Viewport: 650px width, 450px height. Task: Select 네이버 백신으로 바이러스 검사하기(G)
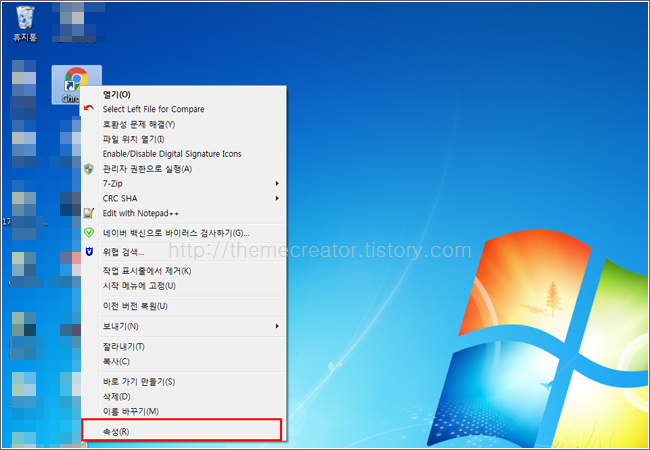(184, 233)
